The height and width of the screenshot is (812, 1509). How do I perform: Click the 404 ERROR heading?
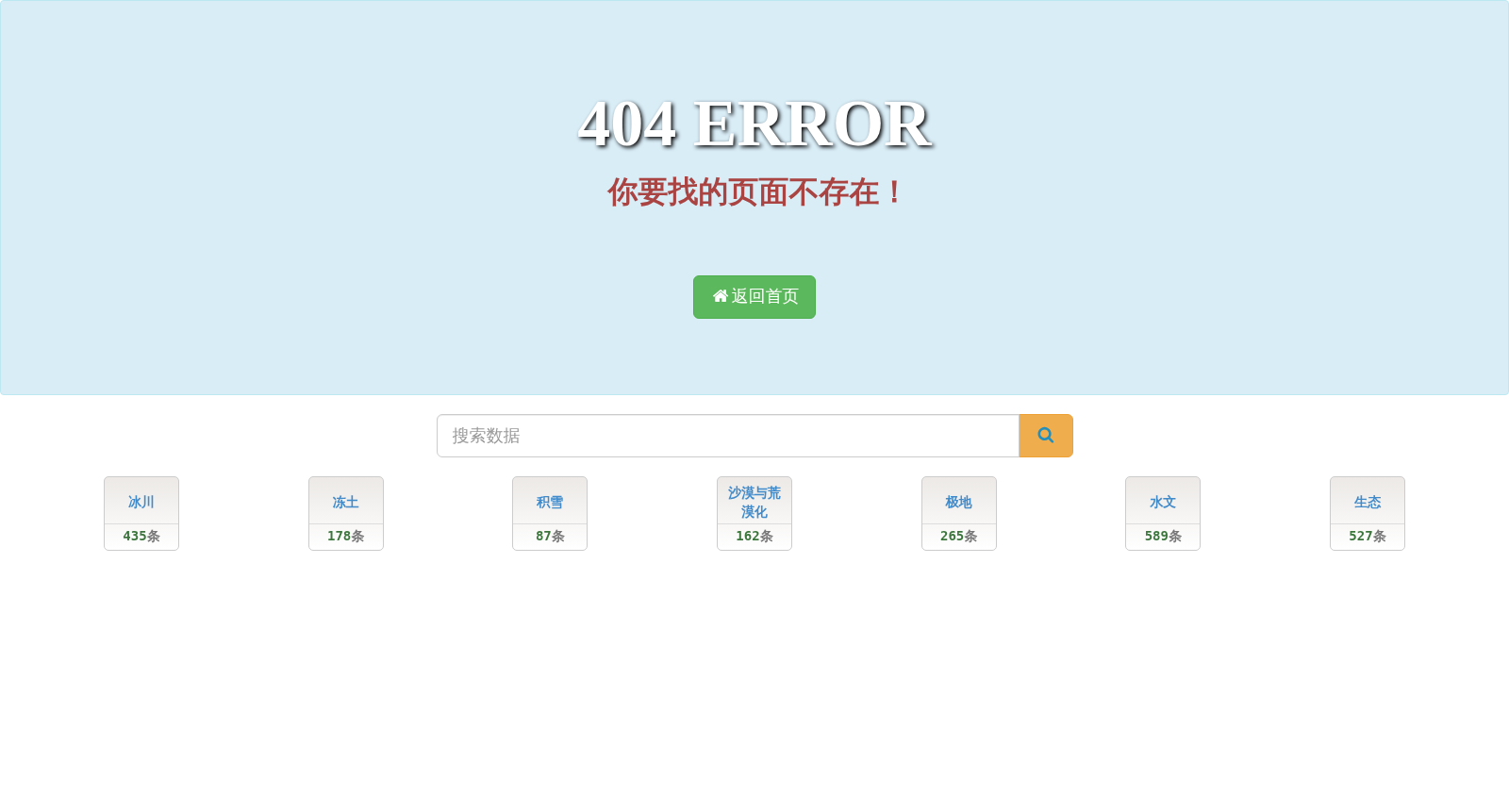pyautogui.click(x=754, y=124)
